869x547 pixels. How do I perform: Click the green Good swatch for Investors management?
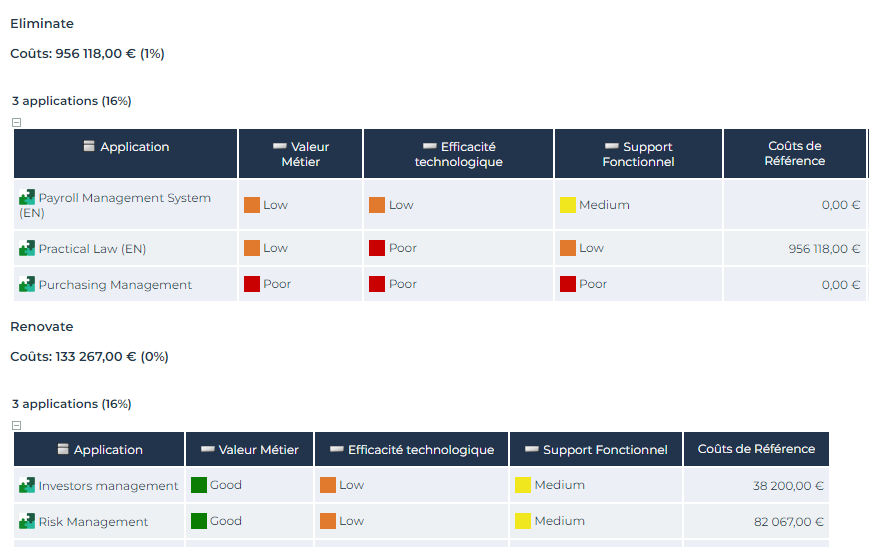point(199,485)
